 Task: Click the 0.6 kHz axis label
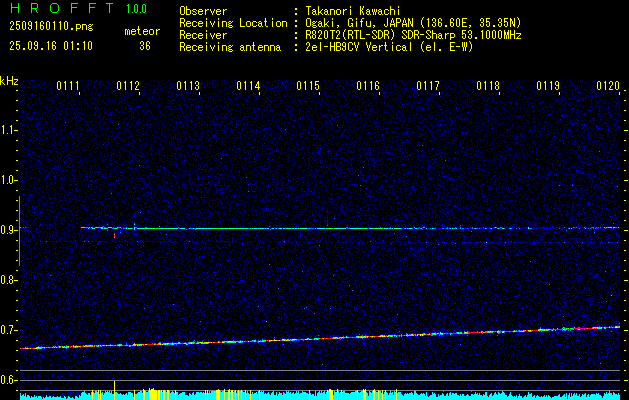coord(8,380)
